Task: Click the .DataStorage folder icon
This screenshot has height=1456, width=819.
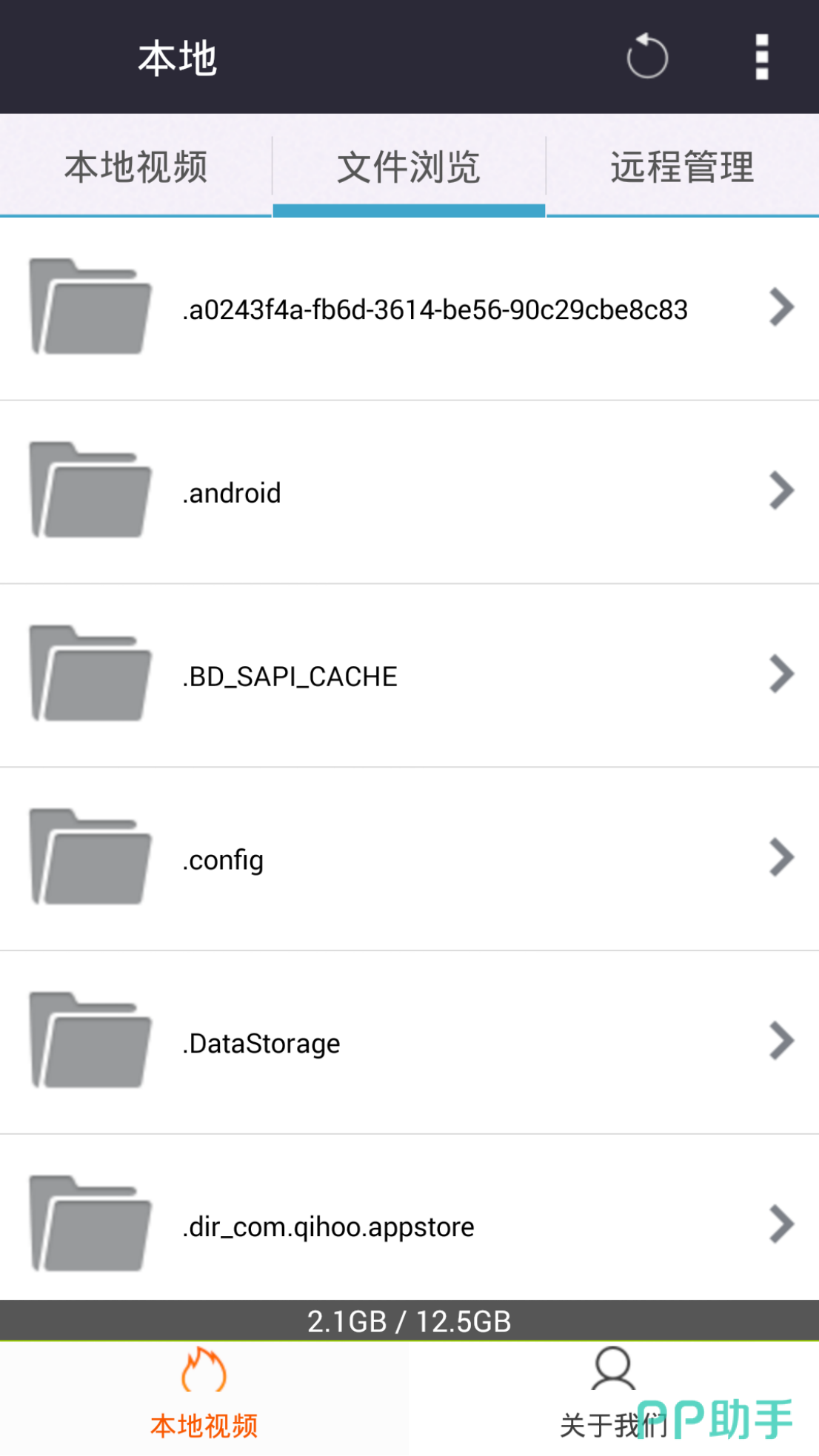Action: tap(90, 1041)
